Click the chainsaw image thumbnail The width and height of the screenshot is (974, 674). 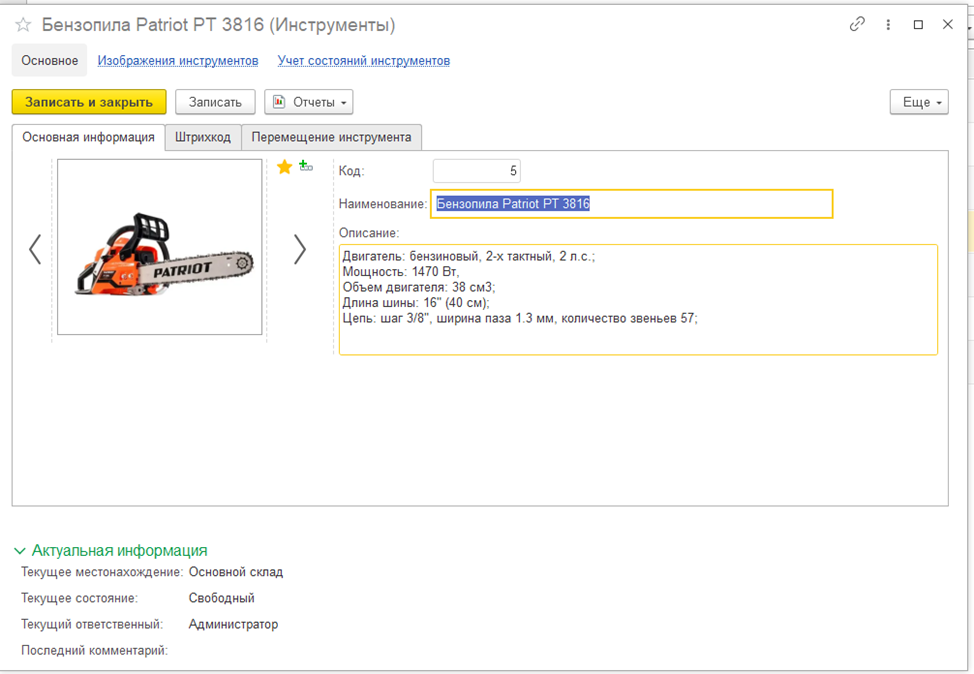click(160, 247)
